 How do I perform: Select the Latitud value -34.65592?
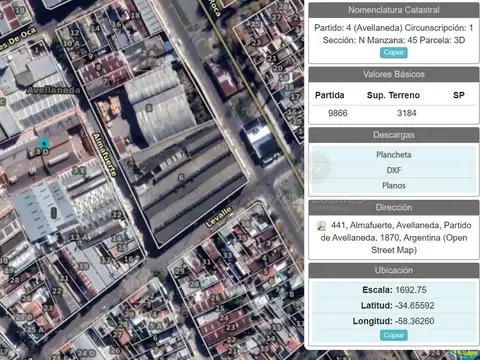pyautogui.click(x=414, y=306)
